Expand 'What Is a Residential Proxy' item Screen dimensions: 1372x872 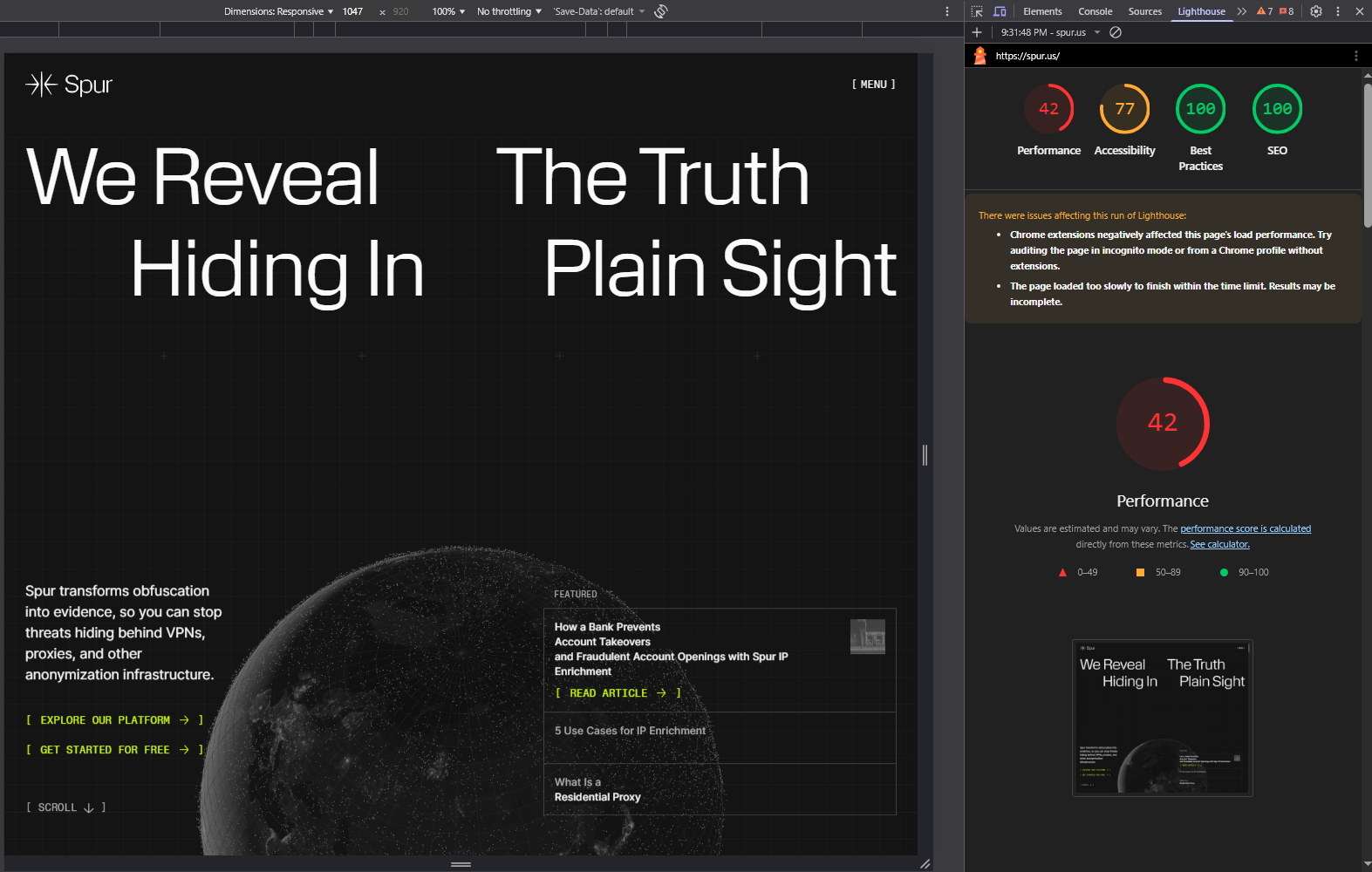[x=720, y=789]
